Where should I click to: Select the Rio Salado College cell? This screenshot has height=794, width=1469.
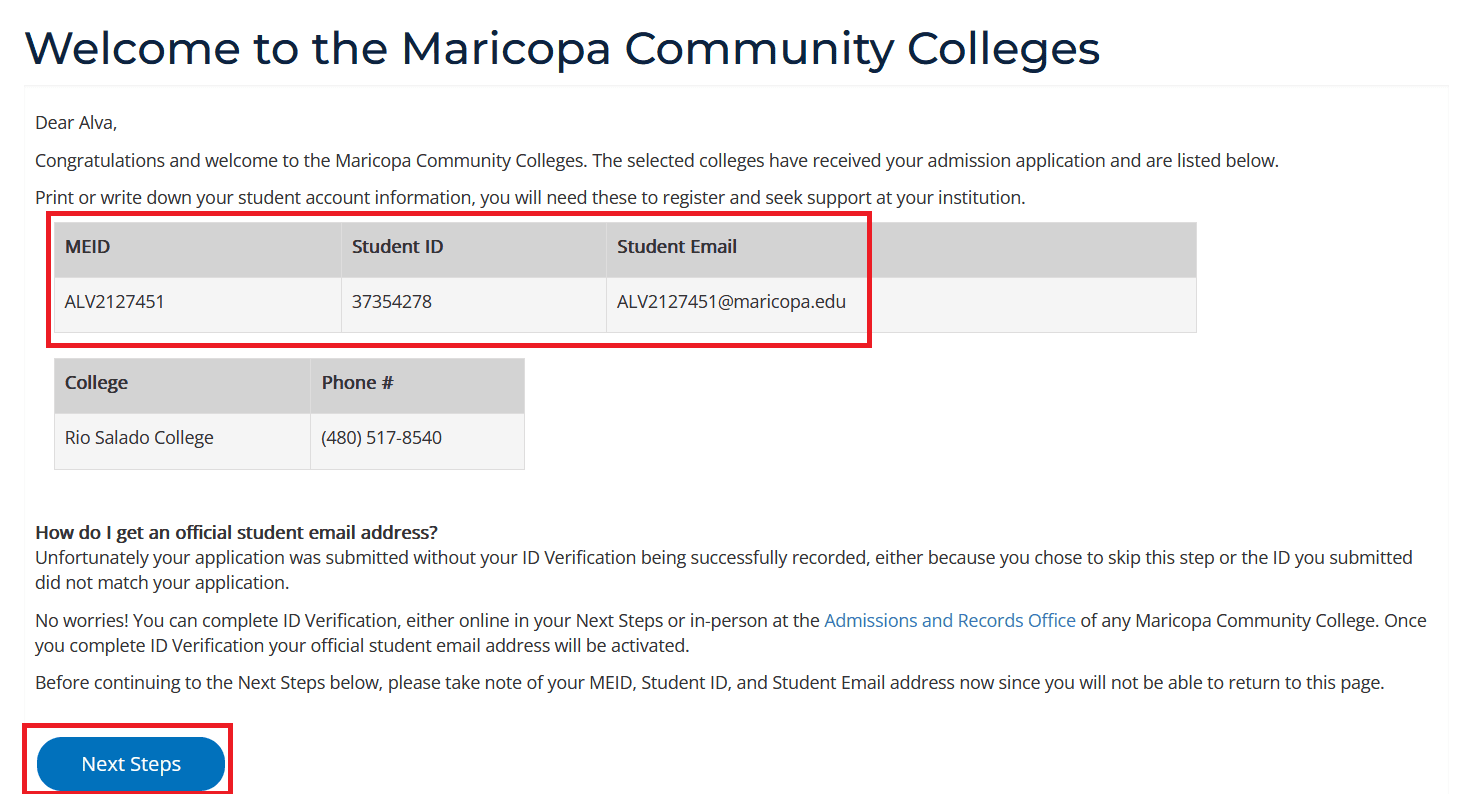[139, 438]
